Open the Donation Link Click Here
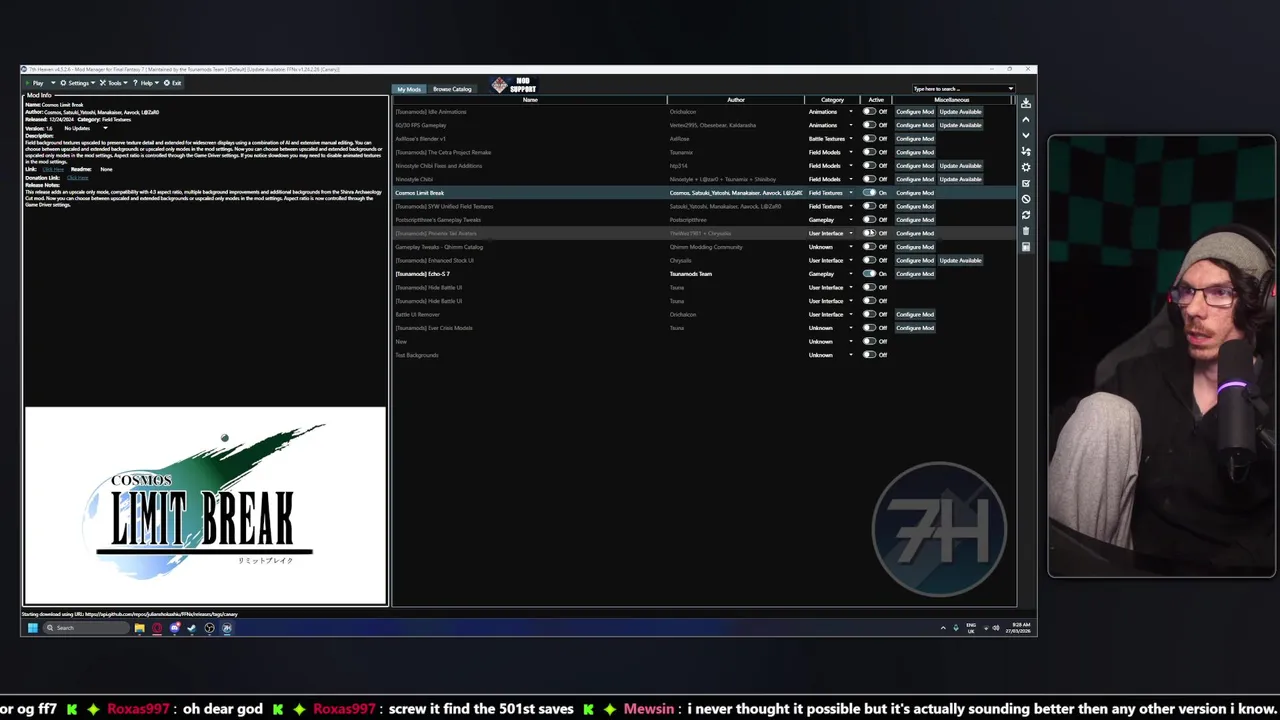The image size is (1280, 720). pyautogui.click(x=77, y=177)
